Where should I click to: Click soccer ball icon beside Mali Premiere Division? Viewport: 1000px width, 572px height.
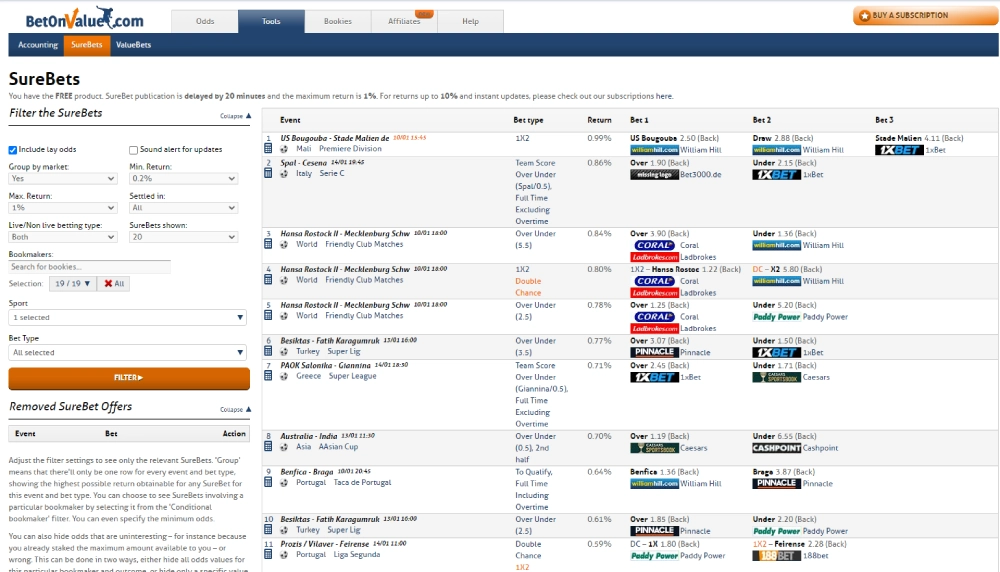[284, 149]
